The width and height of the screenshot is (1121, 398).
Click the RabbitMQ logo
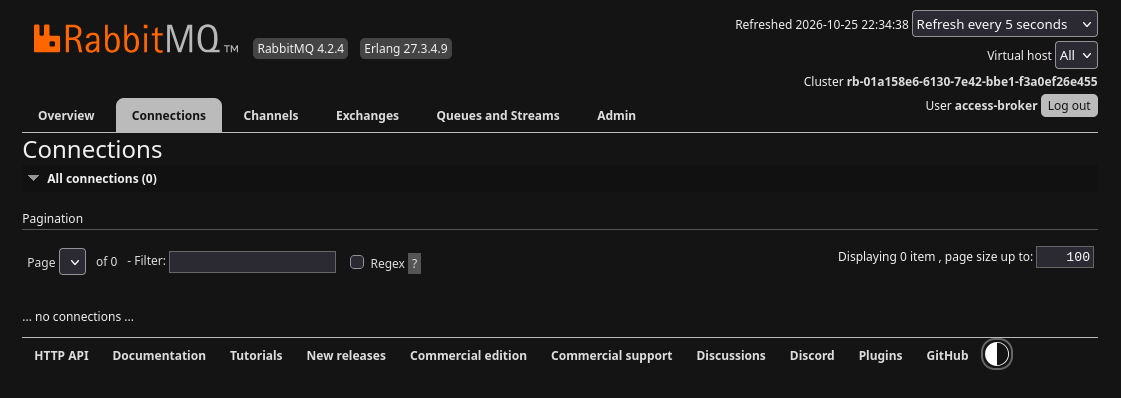(136, 39)
